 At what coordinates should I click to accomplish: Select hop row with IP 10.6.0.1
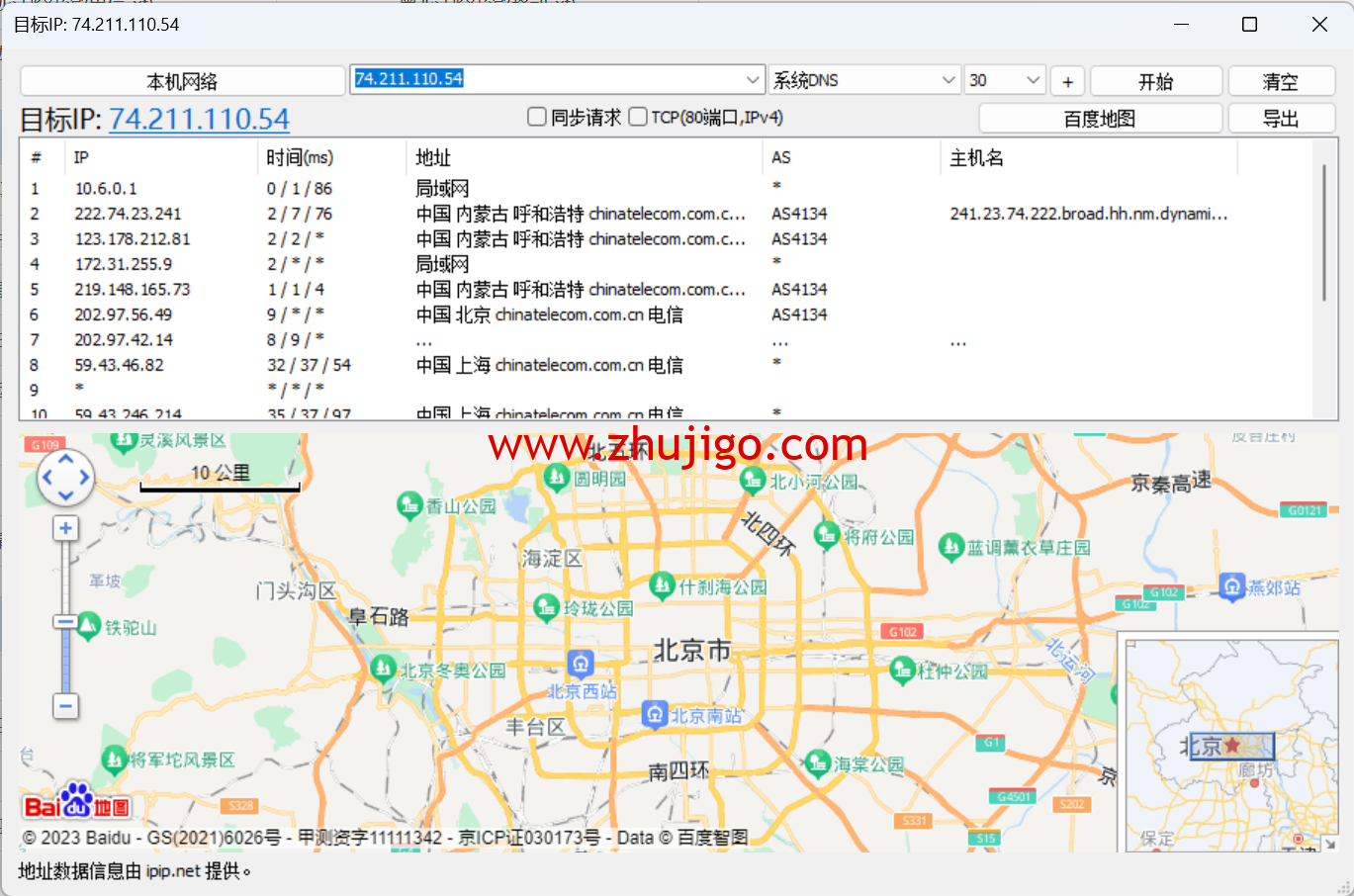[x=666, y=188]
